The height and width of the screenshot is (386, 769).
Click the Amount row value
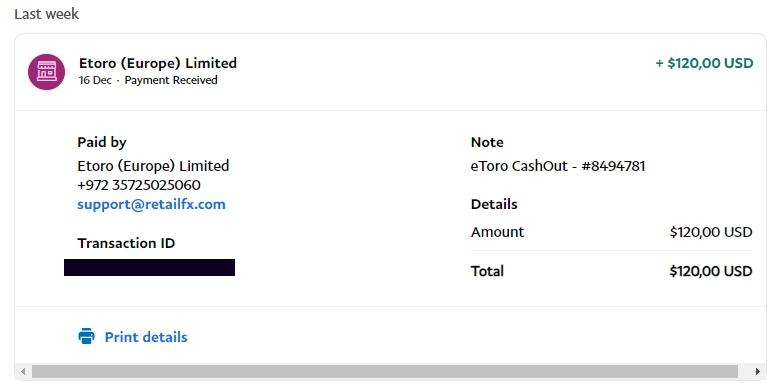pyautogui.click(x=711, y=232)
